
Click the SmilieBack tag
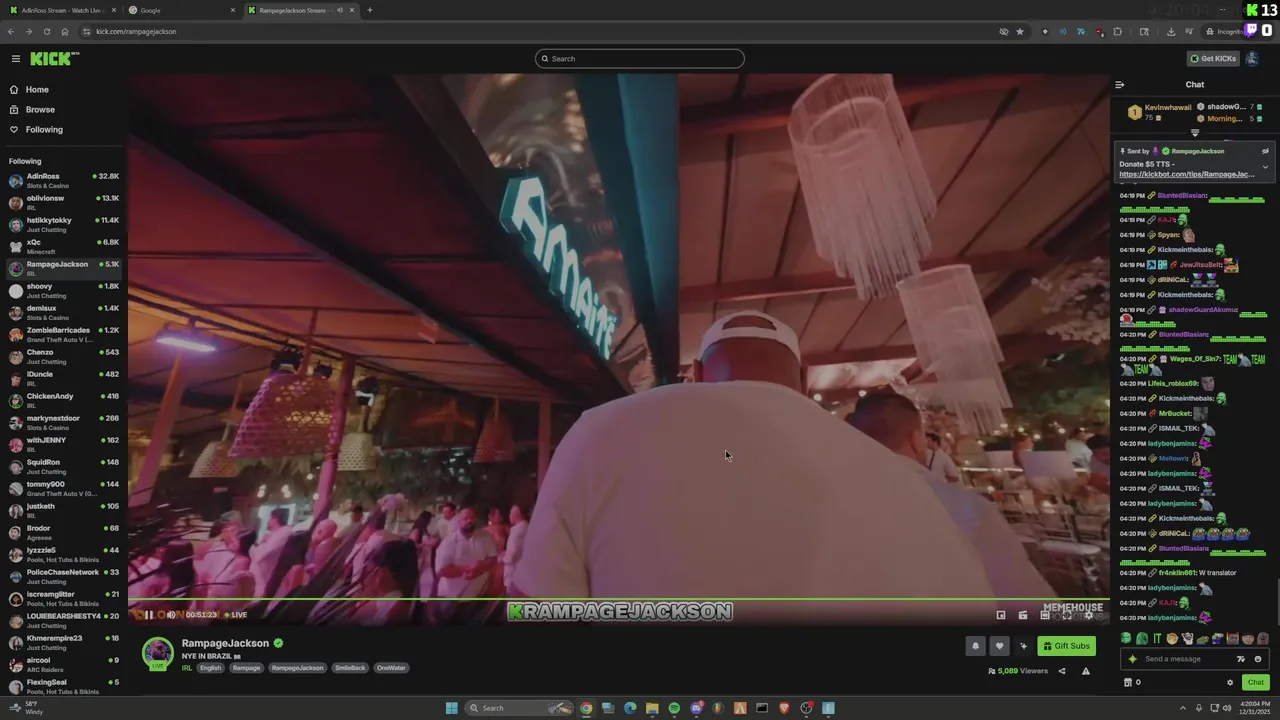(x=350, y=668)
